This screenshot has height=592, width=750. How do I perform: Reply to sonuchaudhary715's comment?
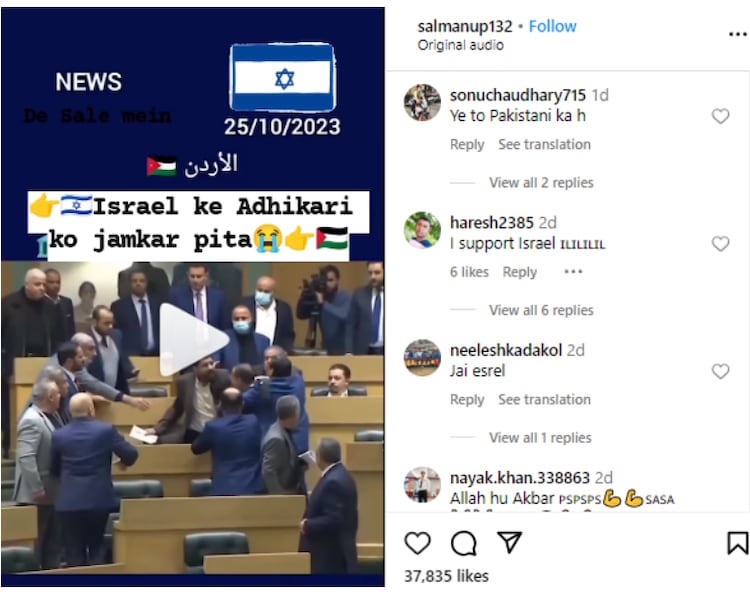(x=467, y=144)
